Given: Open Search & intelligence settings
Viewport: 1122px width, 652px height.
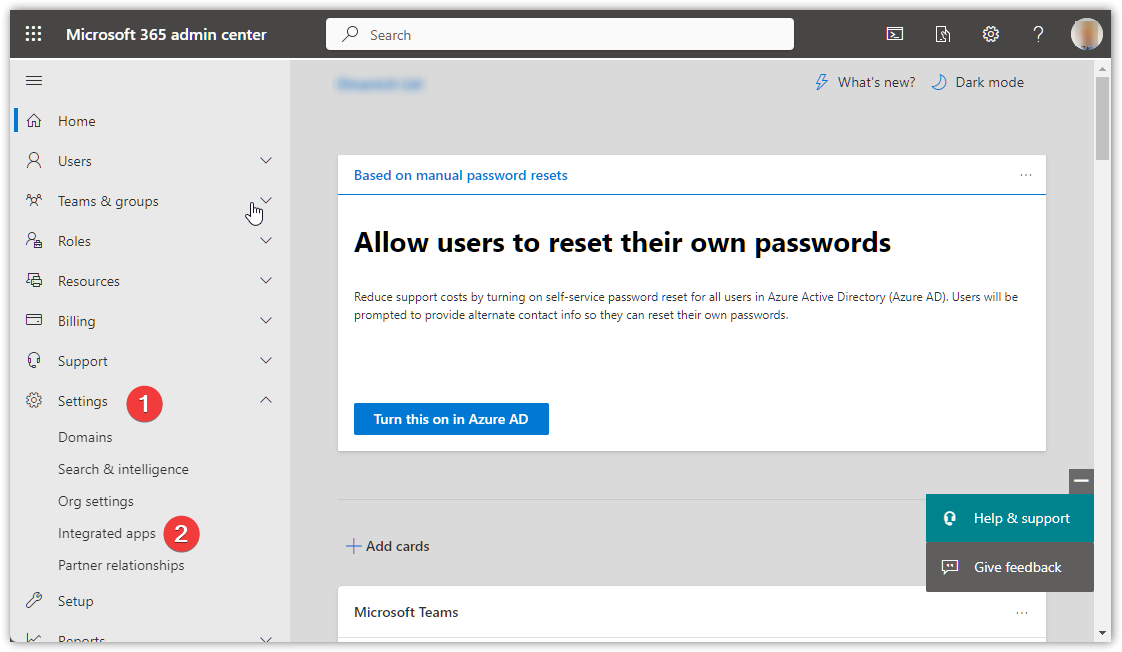Looking at the screenshot, I should 123,469.
